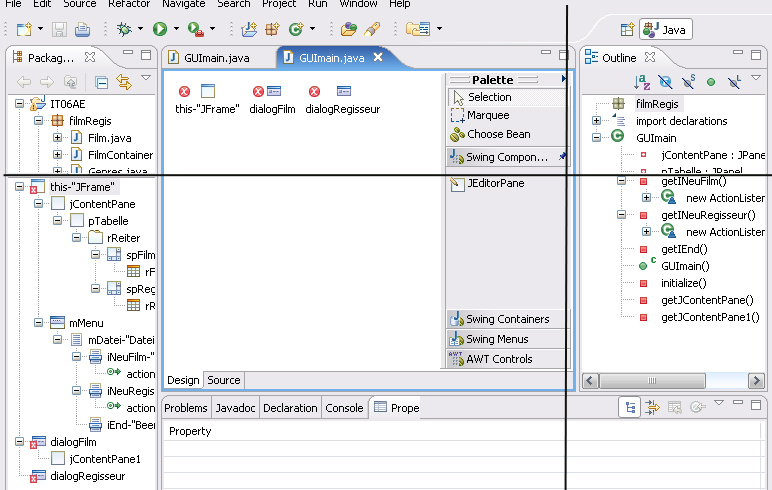Open the Problems tab
The width and height of the screenshot is (772, 490).
(x=186, y=408)
